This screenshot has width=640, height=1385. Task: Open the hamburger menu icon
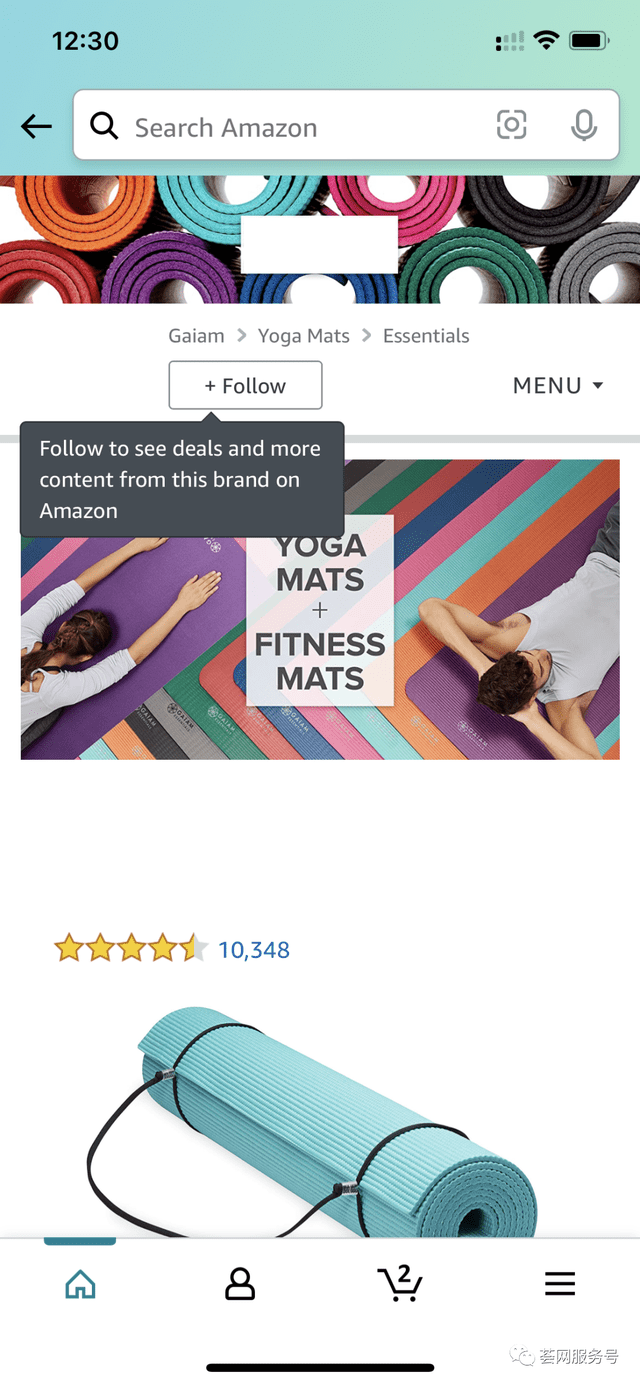point(560,1284)
